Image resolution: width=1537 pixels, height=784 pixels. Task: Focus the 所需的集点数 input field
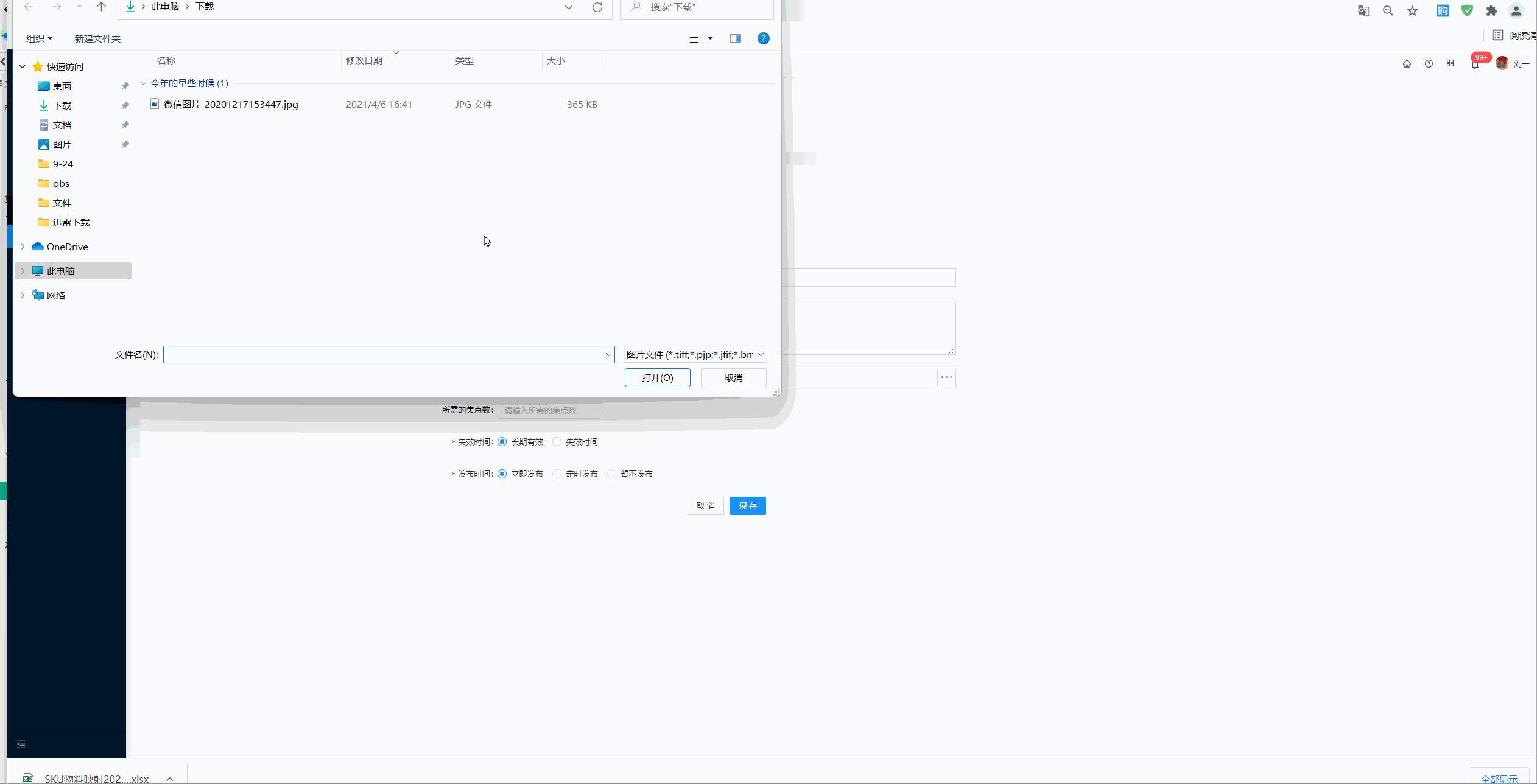point(549,410)
